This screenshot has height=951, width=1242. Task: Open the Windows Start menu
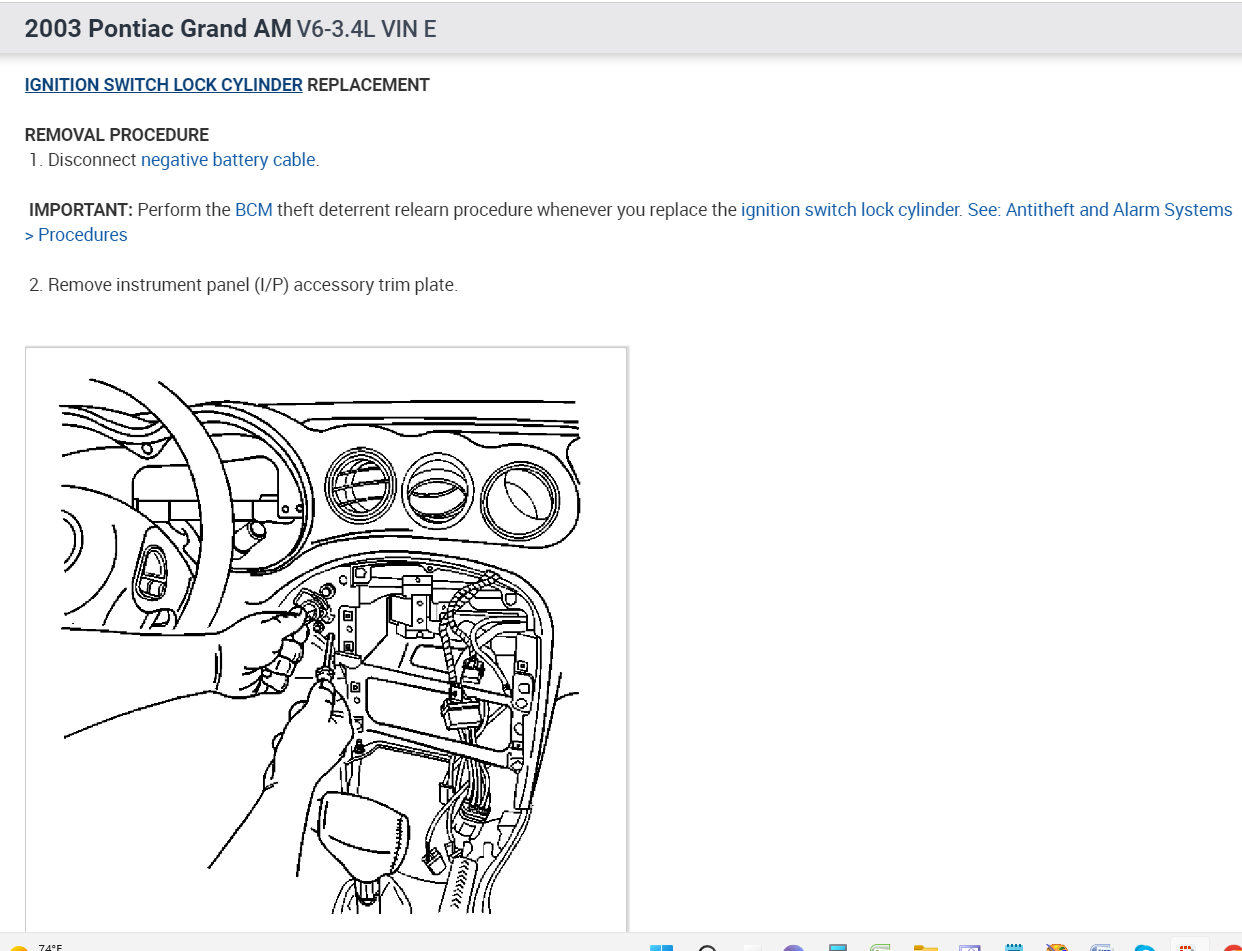click(x=662, y=946)
